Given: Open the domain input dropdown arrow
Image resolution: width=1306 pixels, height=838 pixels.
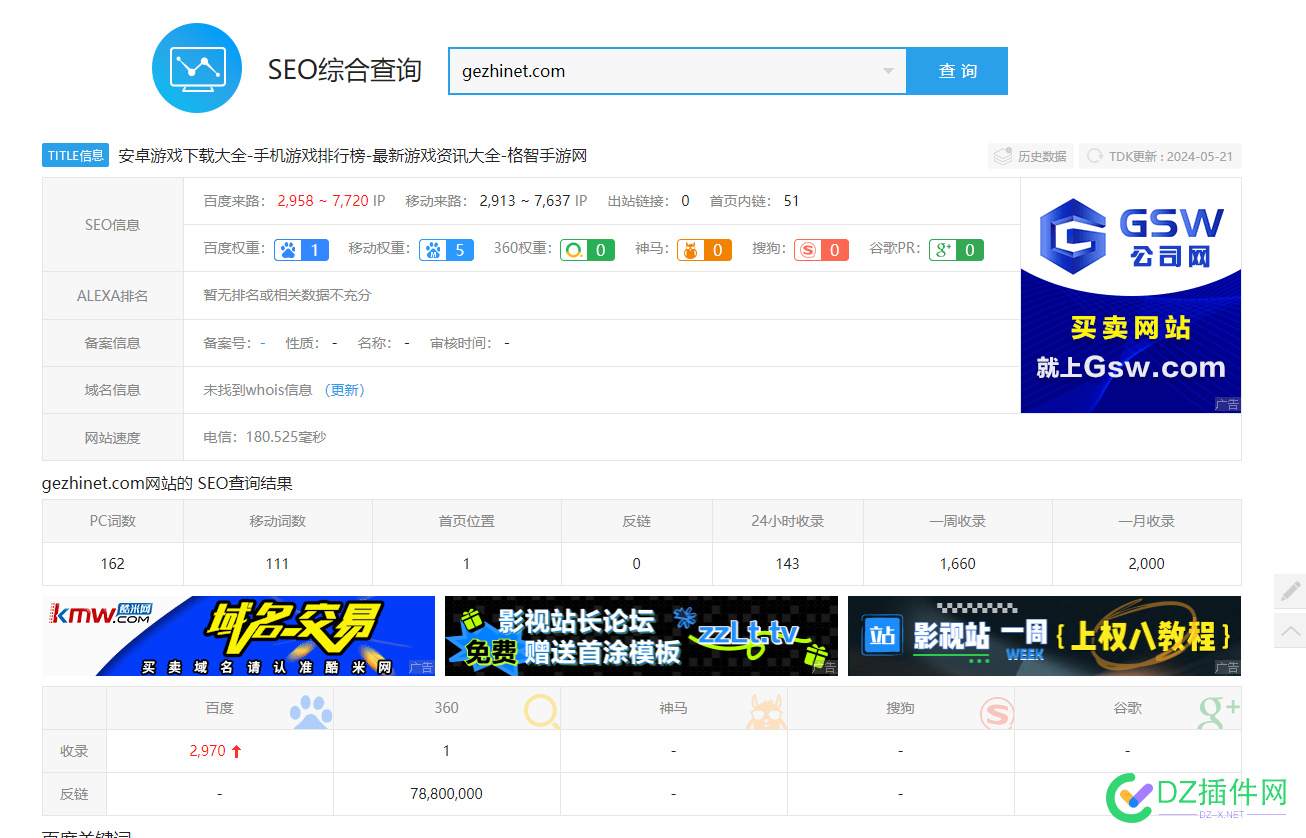Looking at the screenshot, I should [888, 71].
